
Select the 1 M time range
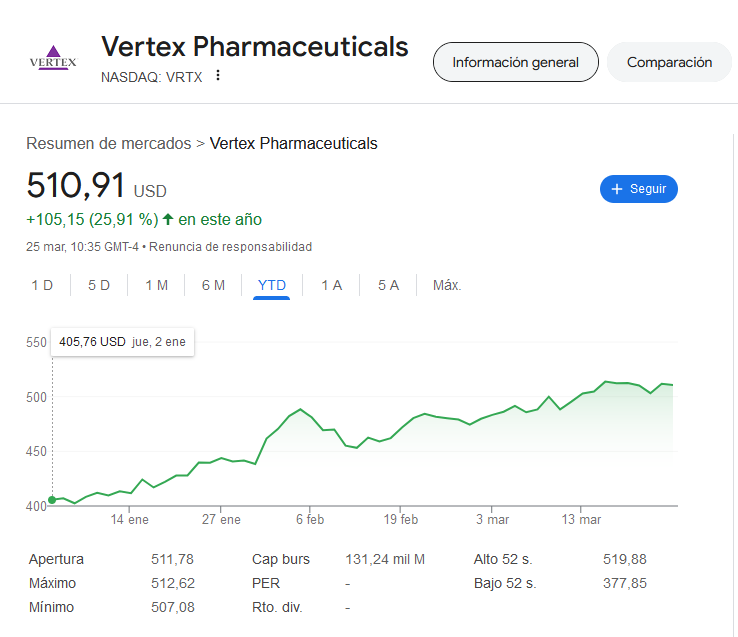[156, 285]
